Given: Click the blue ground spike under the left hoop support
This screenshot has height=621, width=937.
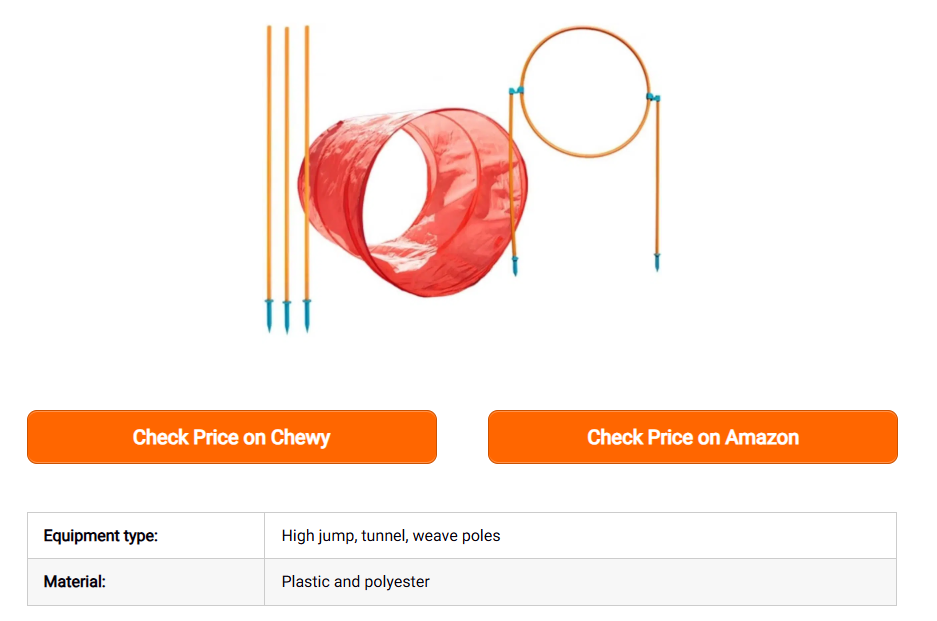Looking at the screenshot, I should [x=515, y=267].
